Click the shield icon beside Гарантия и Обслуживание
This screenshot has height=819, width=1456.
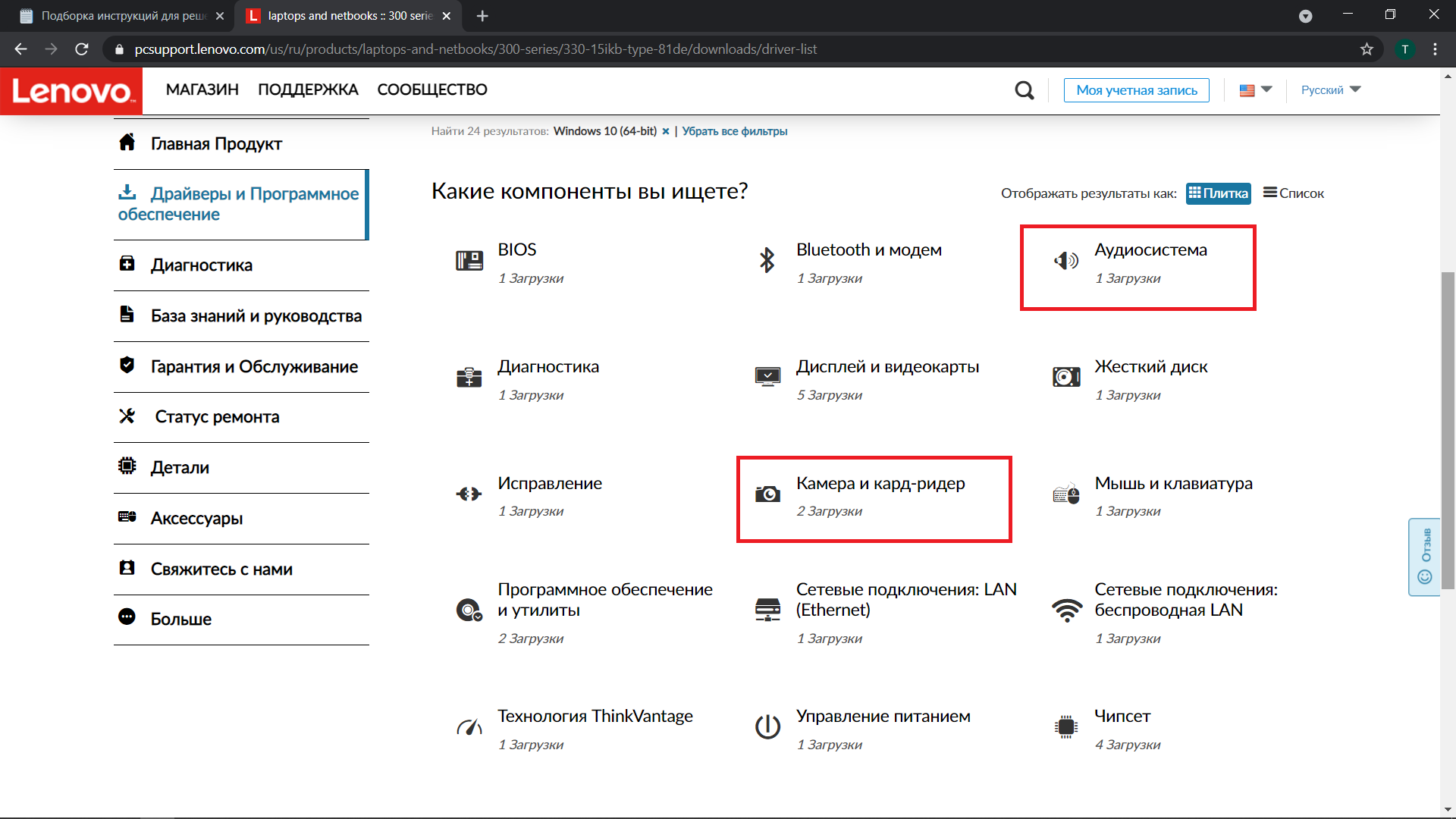[127, 365]
